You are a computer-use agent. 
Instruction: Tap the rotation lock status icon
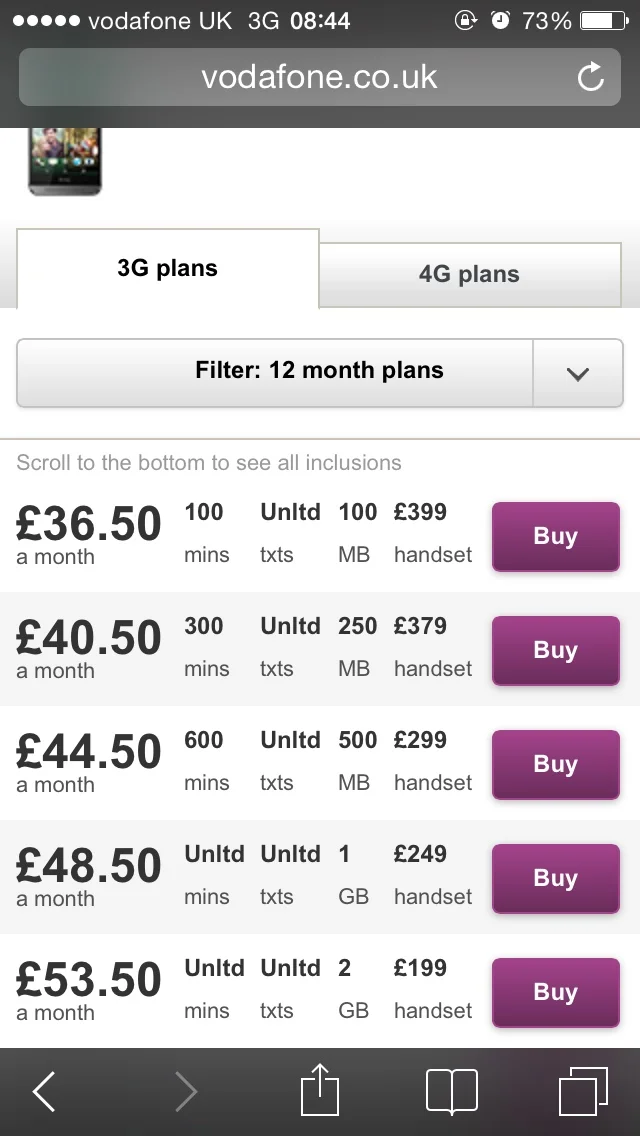point(465,20)
